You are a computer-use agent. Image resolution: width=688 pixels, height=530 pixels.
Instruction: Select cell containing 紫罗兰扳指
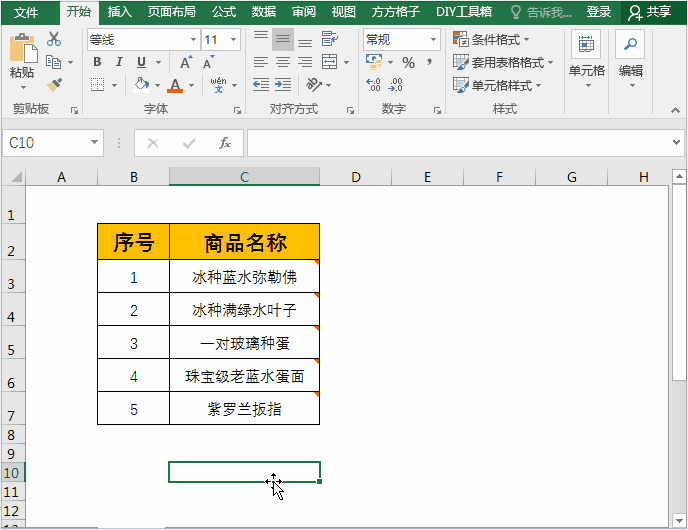pos(244,408)
